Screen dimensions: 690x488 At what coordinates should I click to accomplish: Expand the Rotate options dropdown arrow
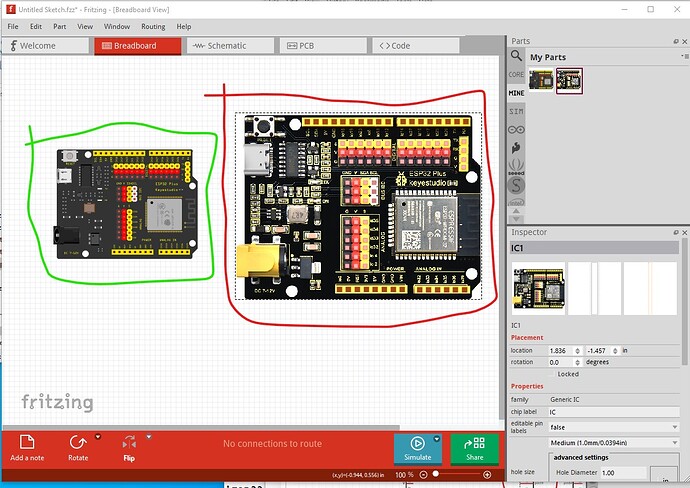[x=98, y=436]
